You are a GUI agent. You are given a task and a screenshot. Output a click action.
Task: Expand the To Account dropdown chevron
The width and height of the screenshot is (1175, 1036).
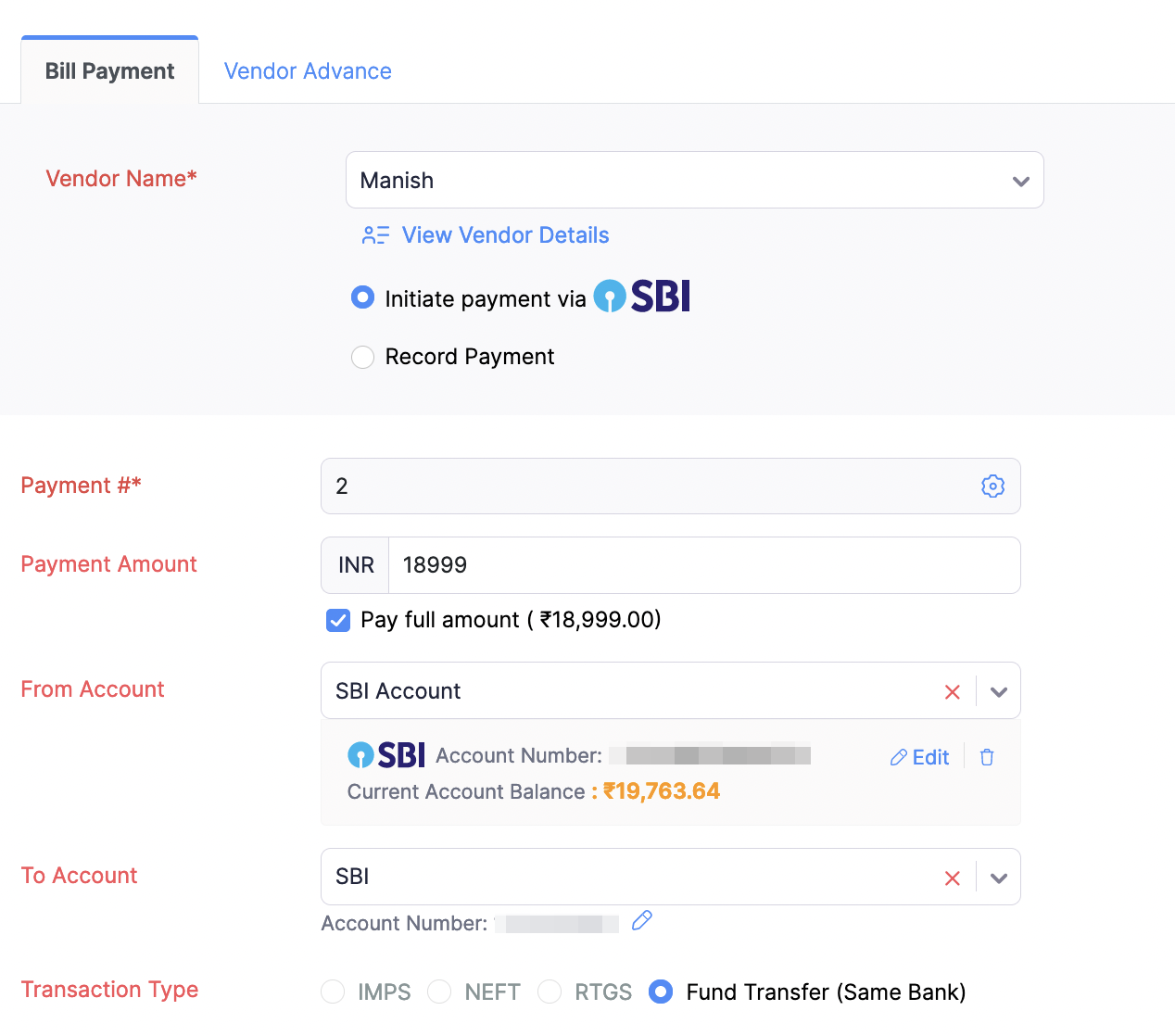998,878
